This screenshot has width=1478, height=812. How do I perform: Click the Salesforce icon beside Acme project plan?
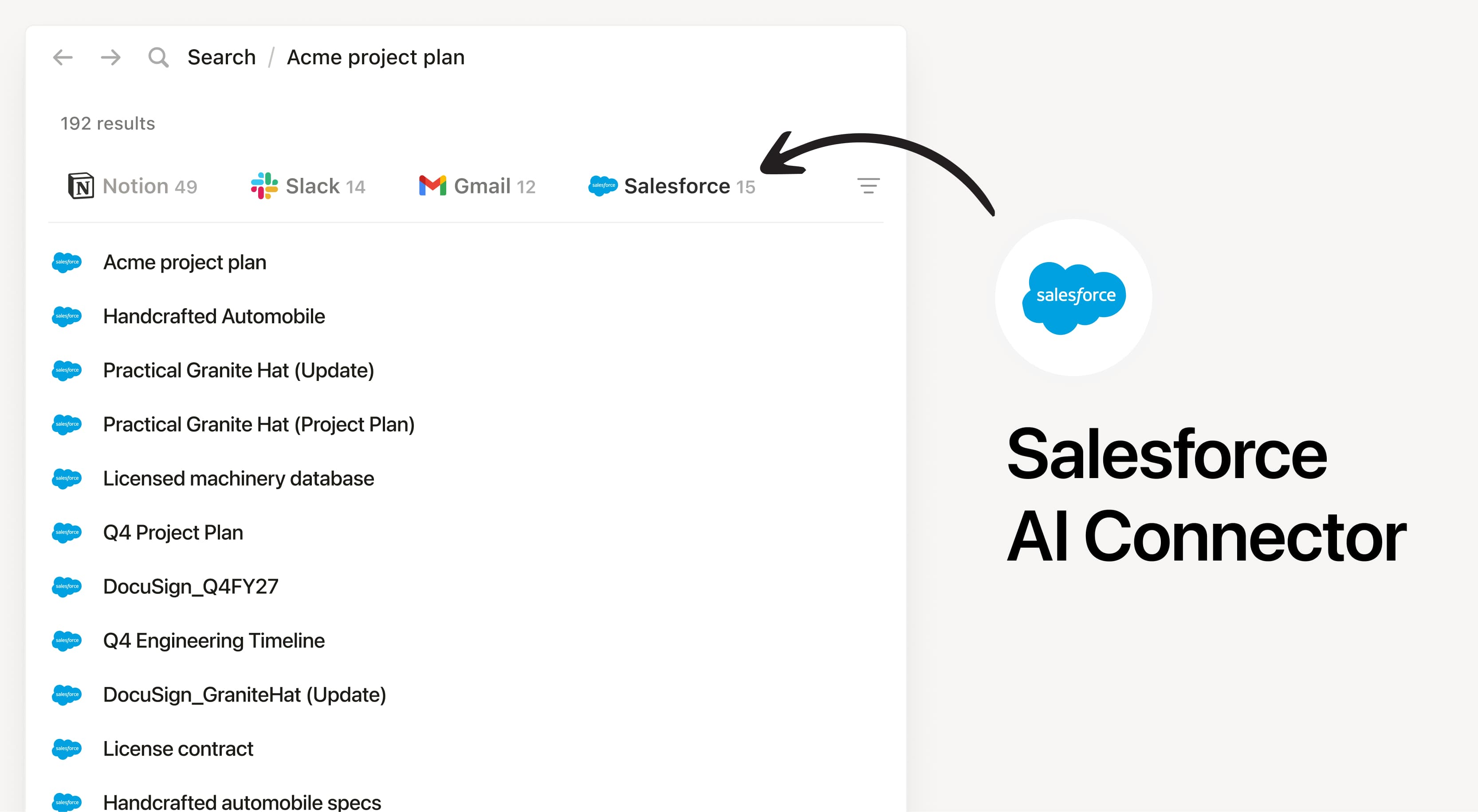pos(67,263)
